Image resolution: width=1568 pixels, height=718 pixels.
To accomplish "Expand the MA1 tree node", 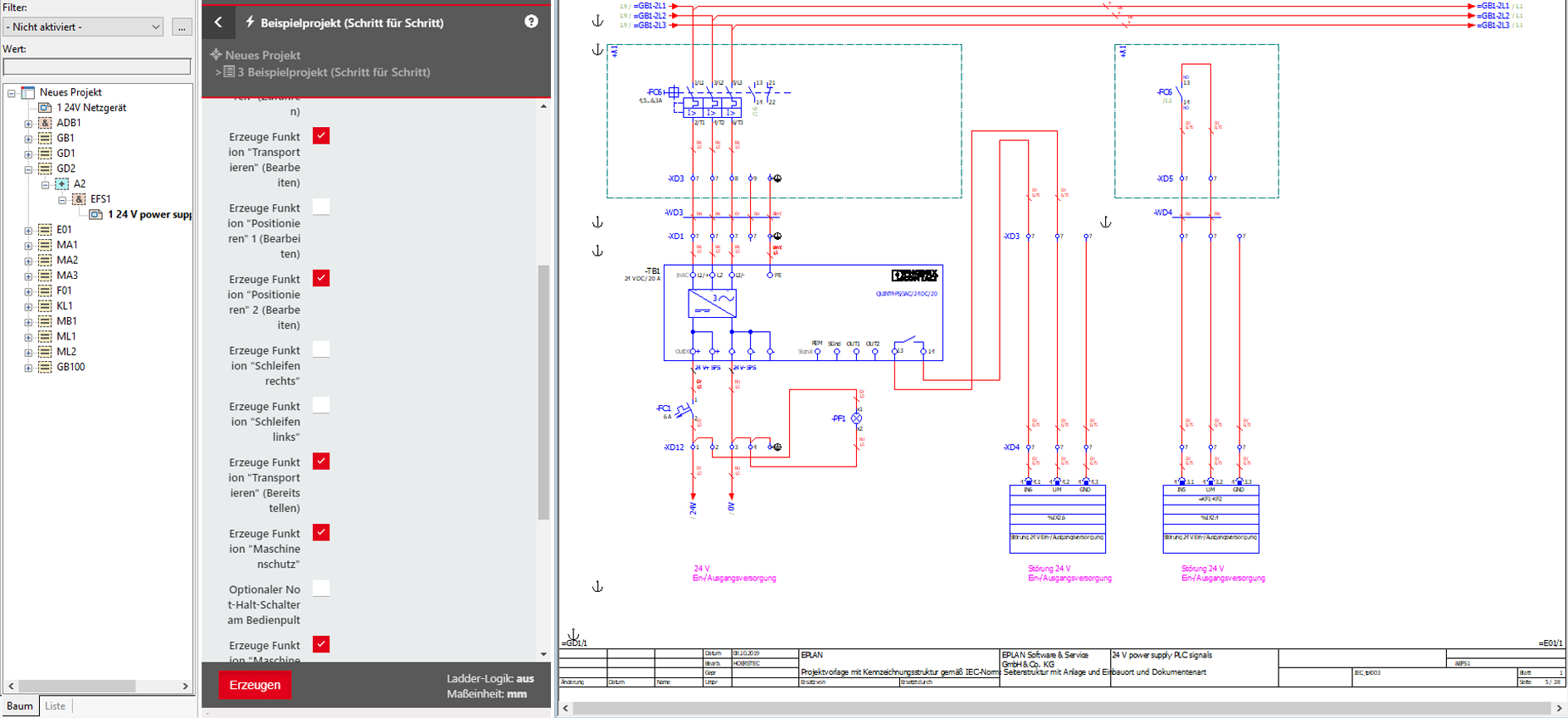I will point(28,246).
